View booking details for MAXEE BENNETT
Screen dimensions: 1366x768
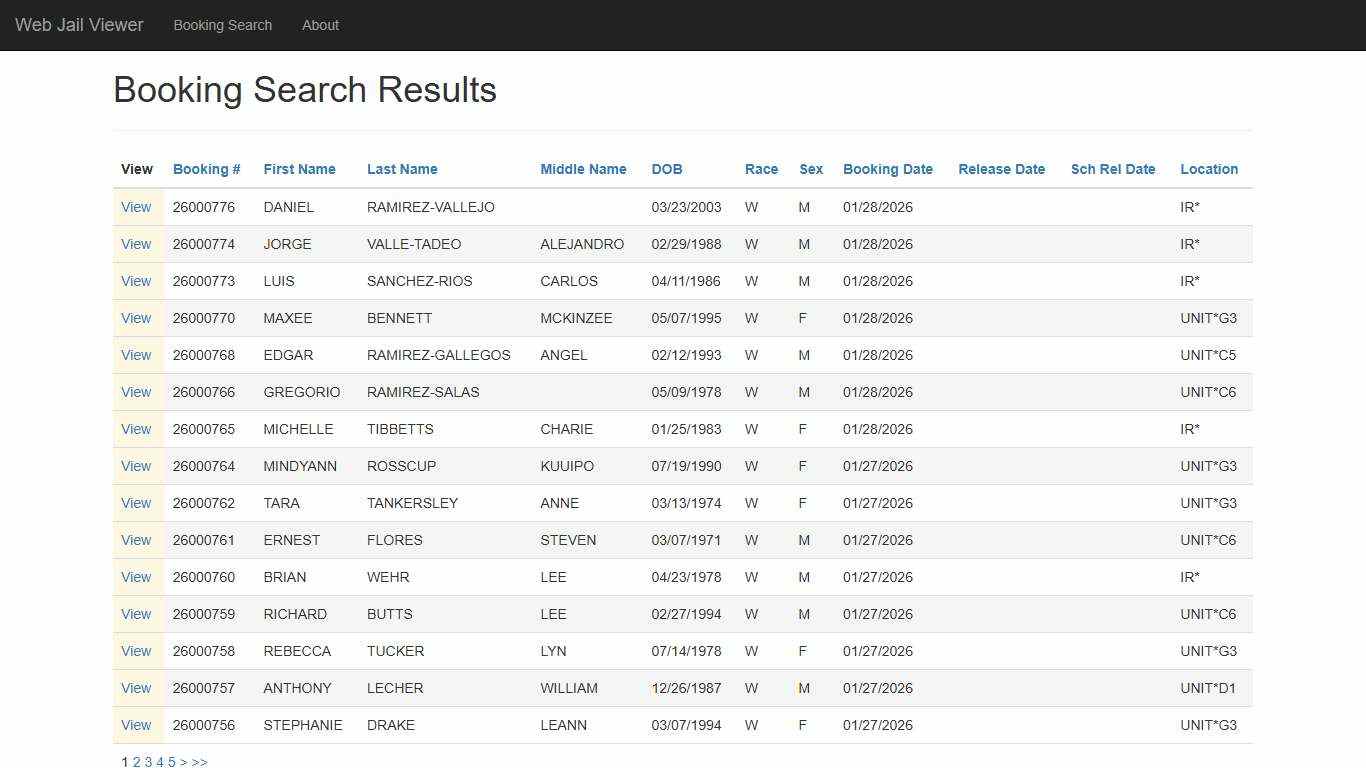pyautogui.click(x=136, y=318)
